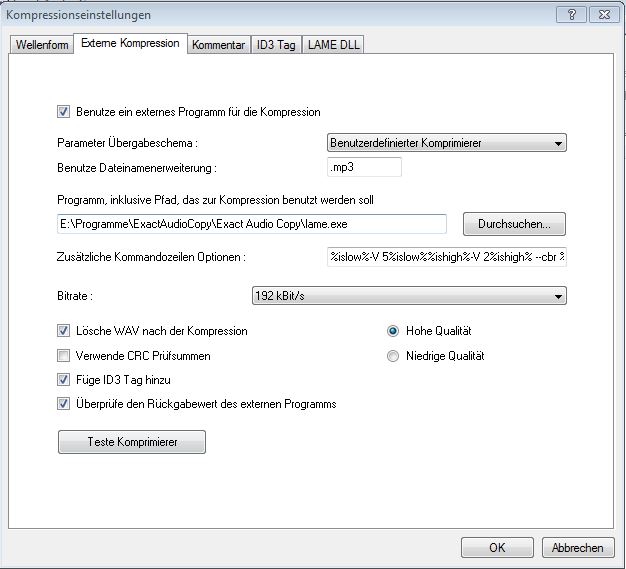Click the .mp3 file extension field
The image size is (626, 569).
(364, 167)
